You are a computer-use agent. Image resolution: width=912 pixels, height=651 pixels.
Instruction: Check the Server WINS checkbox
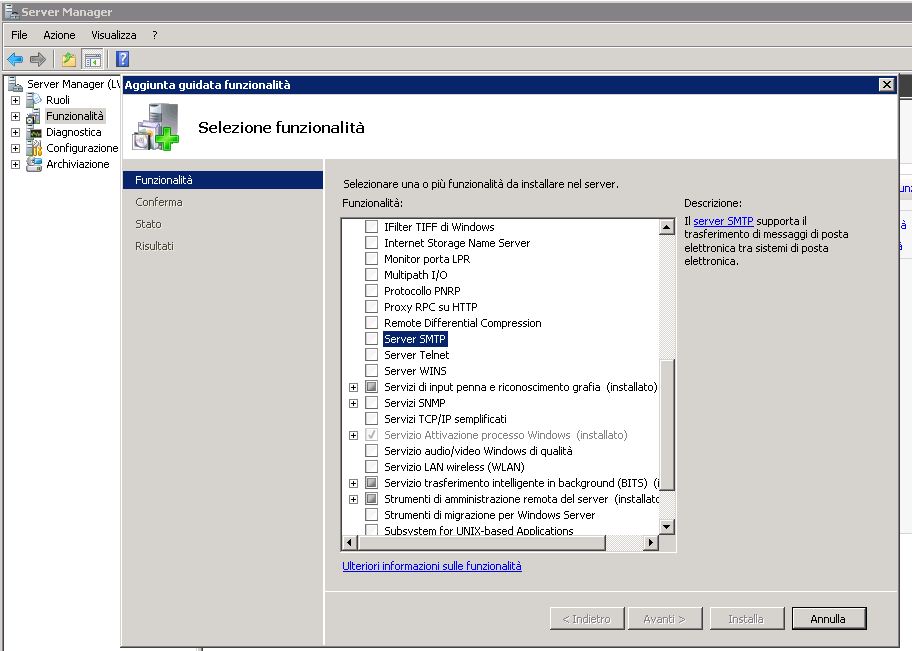[x=371, y=371]
